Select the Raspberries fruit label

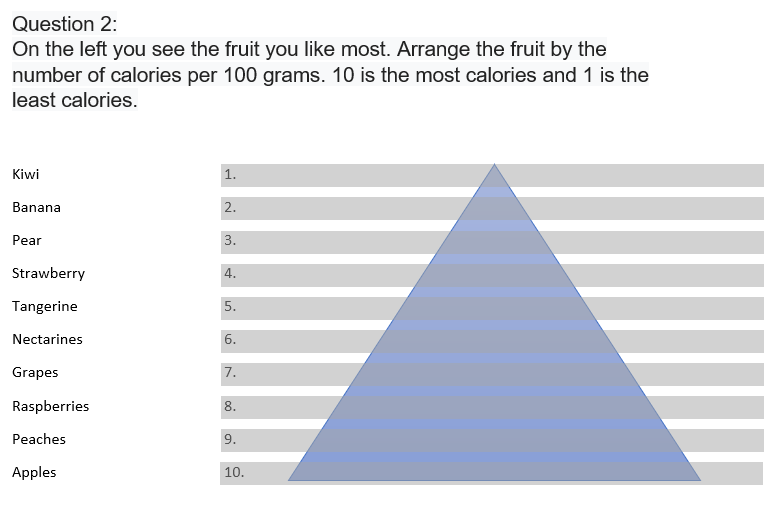click(51, 406)
